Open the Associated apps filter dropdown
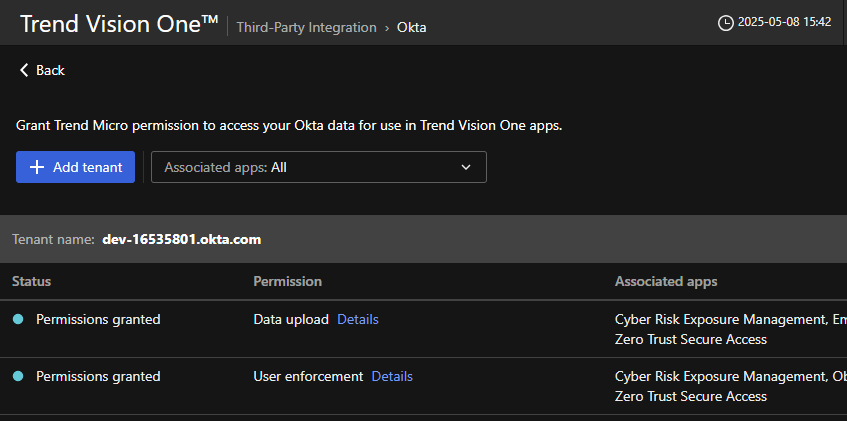Image resolution: width=847 pixels, height=421 pixels. [x=318, y=167]
